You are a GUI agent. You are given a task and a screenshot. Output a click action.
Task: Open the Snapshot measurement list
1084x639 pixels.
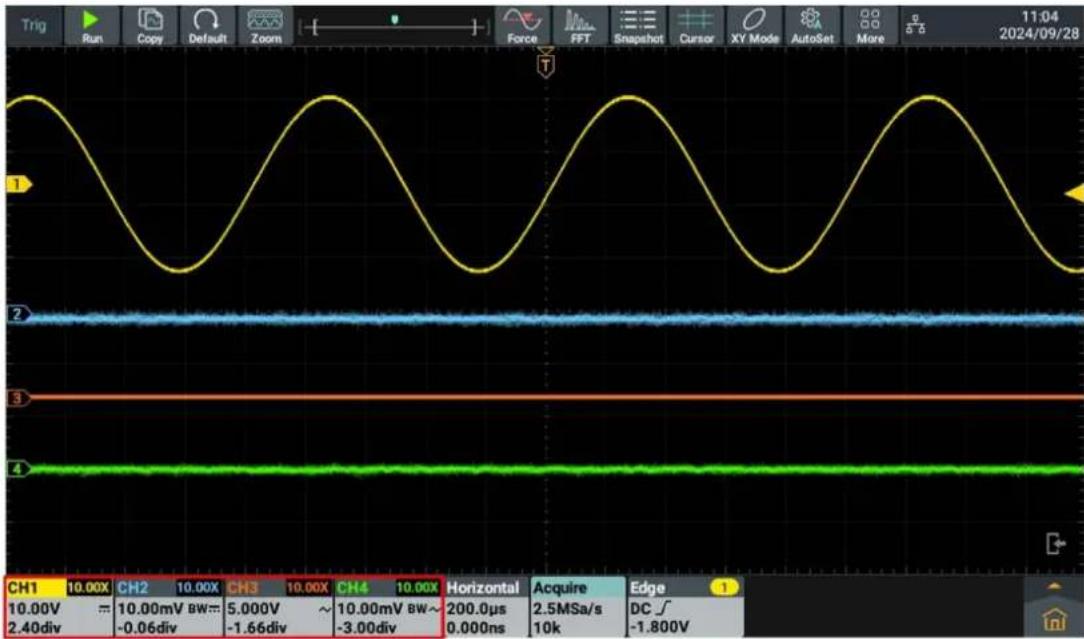click(x=638, y=26)
